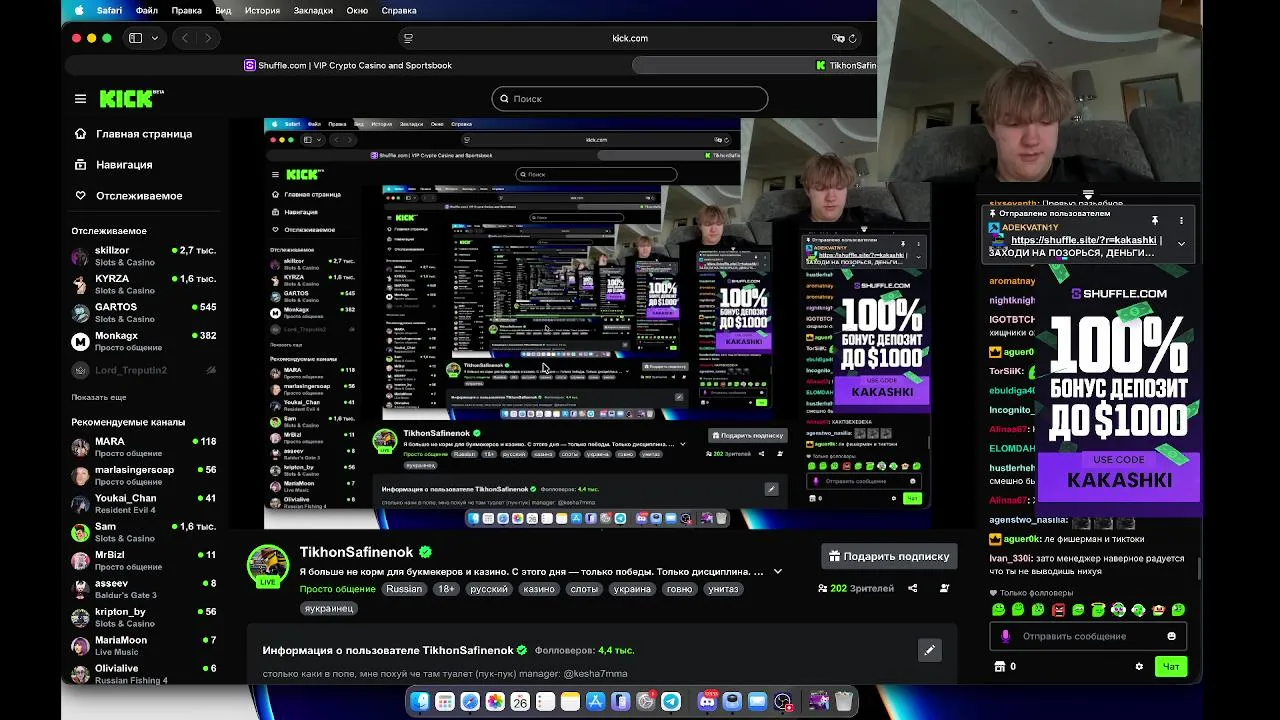The height and width of the screenshot is (720, 1280).
Task: Open Отслеживаемое in sidebar
Action: [x=128, y=196]
